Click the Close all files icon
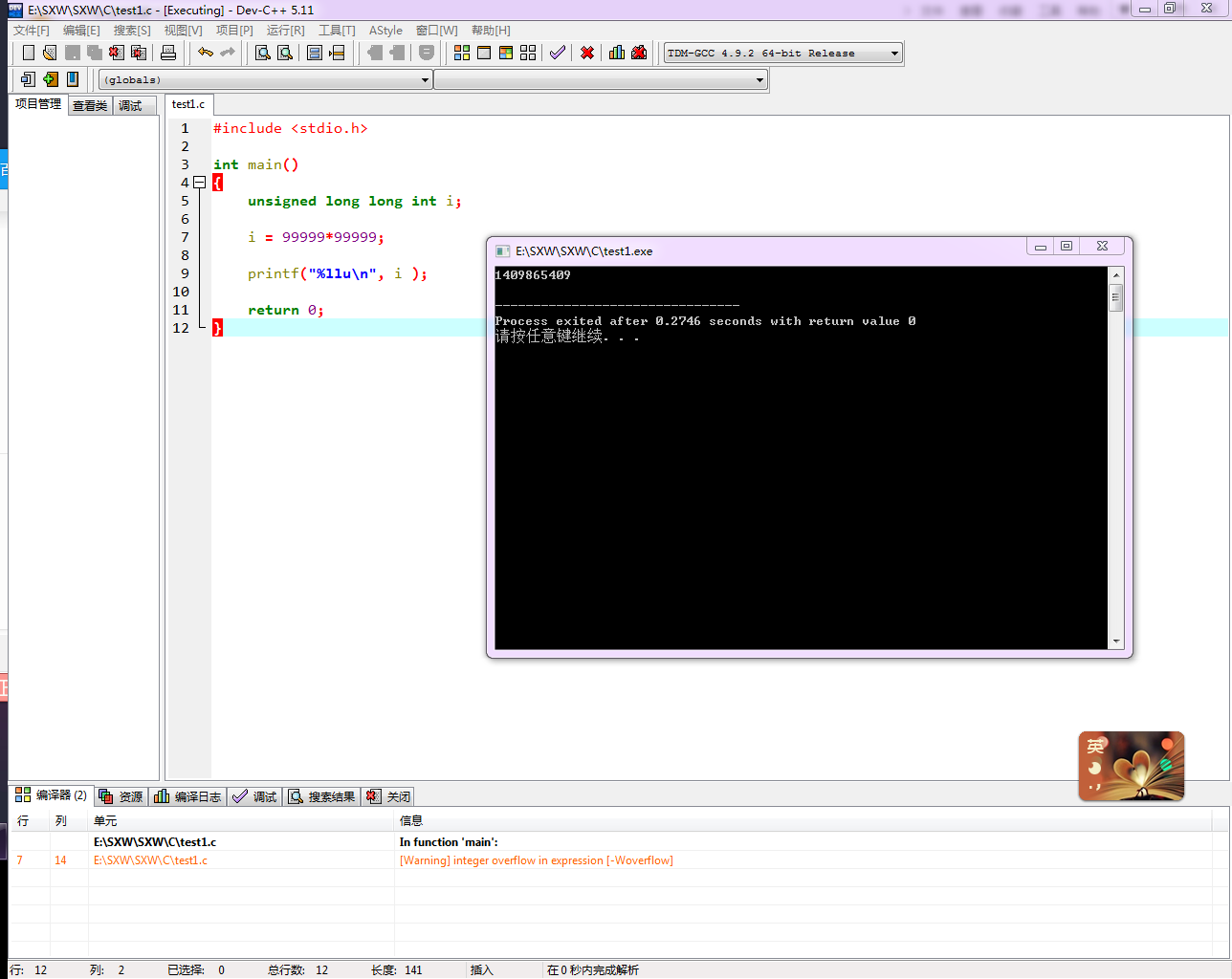Image resolution: width=1232 pixels, height=979 pixels. 139,53
